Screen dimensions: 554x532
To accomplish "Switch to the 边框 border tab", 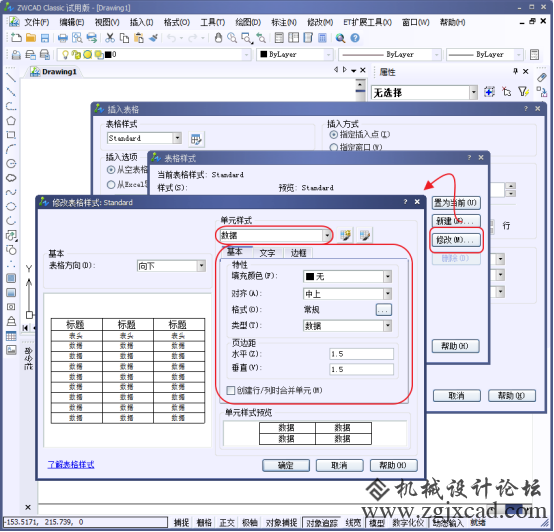I will click(x=298, y=253).
